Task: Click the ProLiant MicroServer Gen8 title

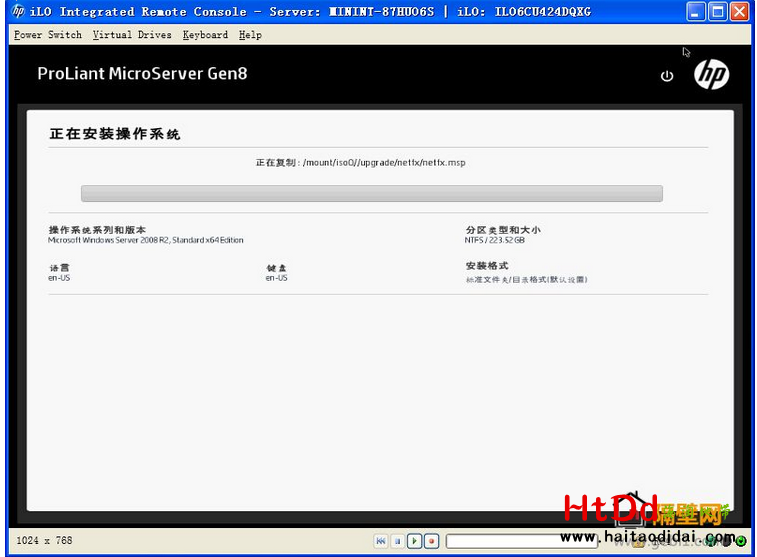Action: click(x=142, y=73)
